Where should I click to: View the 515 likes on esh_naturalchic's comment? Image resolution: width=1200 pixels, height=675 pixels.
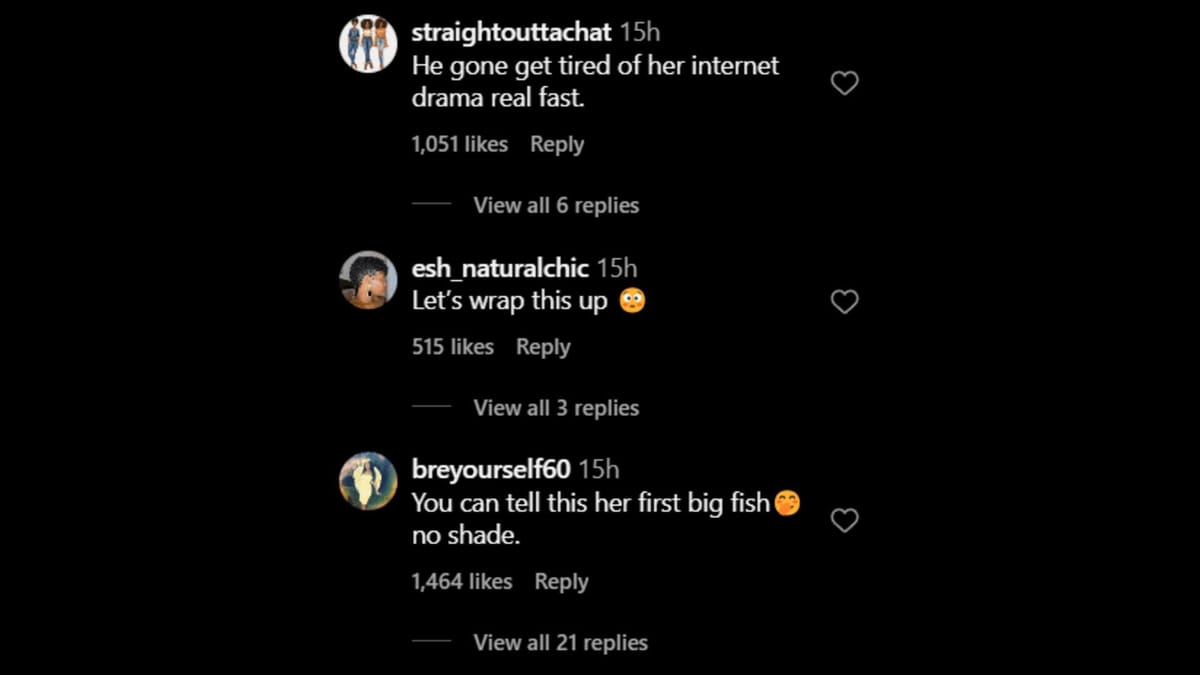point(453,347)
